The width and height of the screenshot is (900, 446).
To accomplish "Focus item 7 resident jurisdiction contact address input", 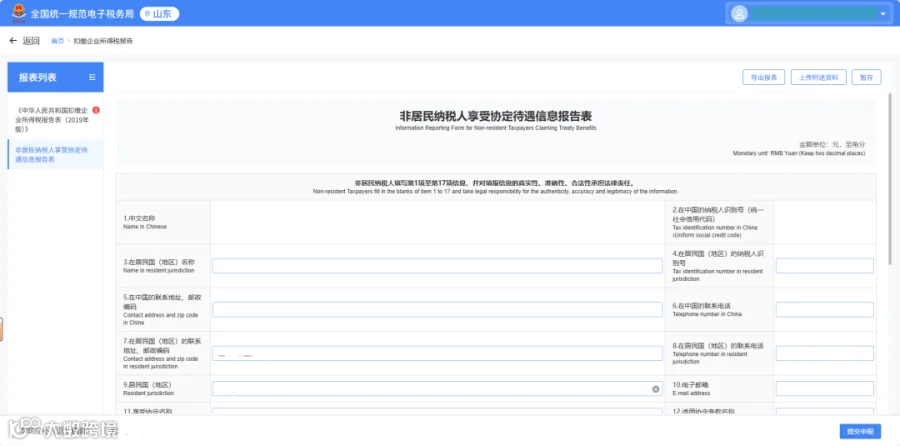I will (437, 354).
